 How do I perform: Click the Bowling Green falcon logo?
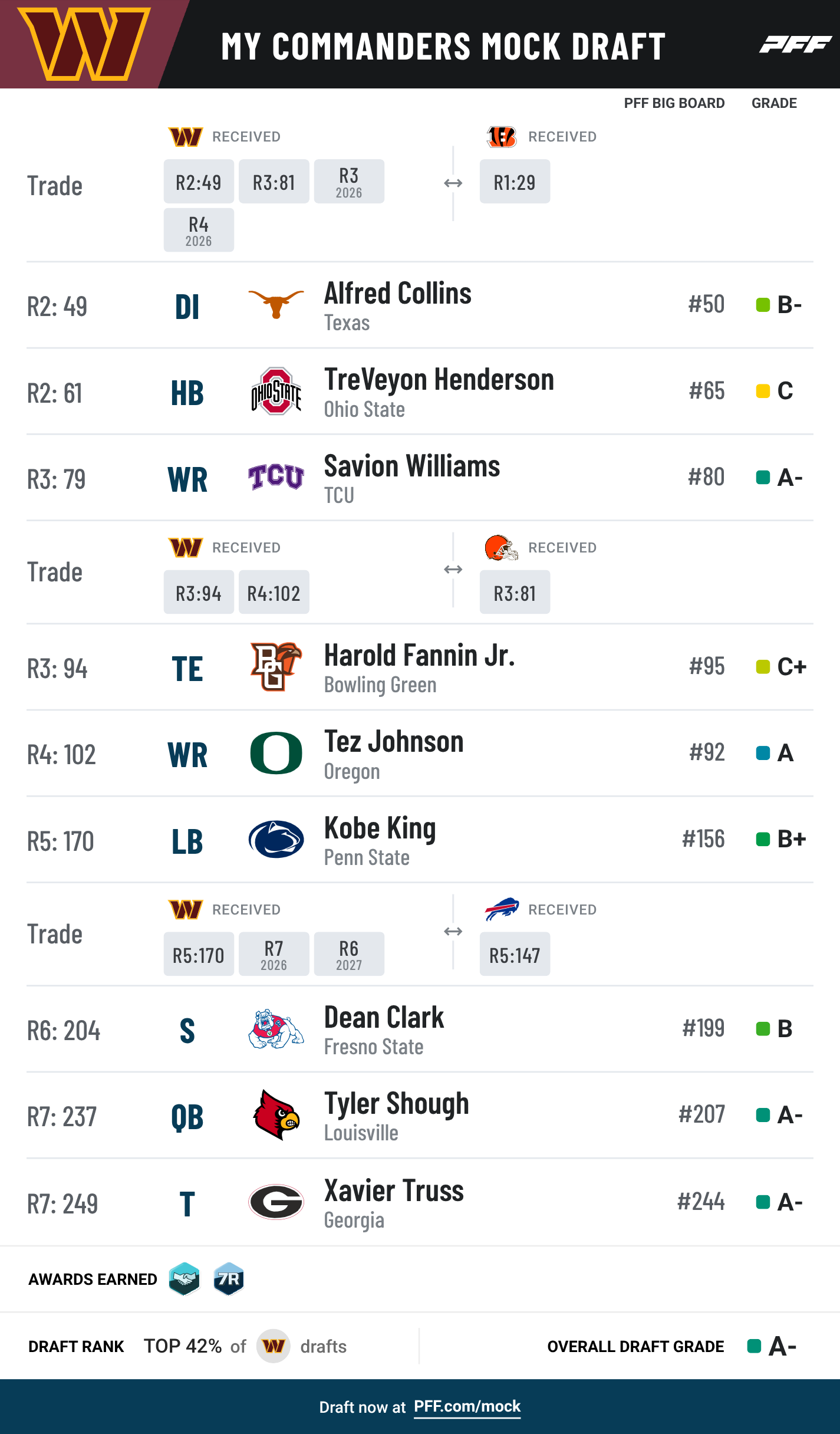tap(276, 666)
